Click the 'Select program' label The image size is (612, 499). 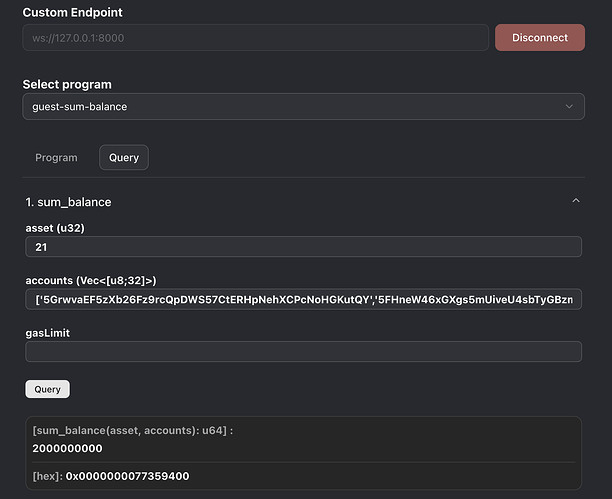(x=67, y=84)
